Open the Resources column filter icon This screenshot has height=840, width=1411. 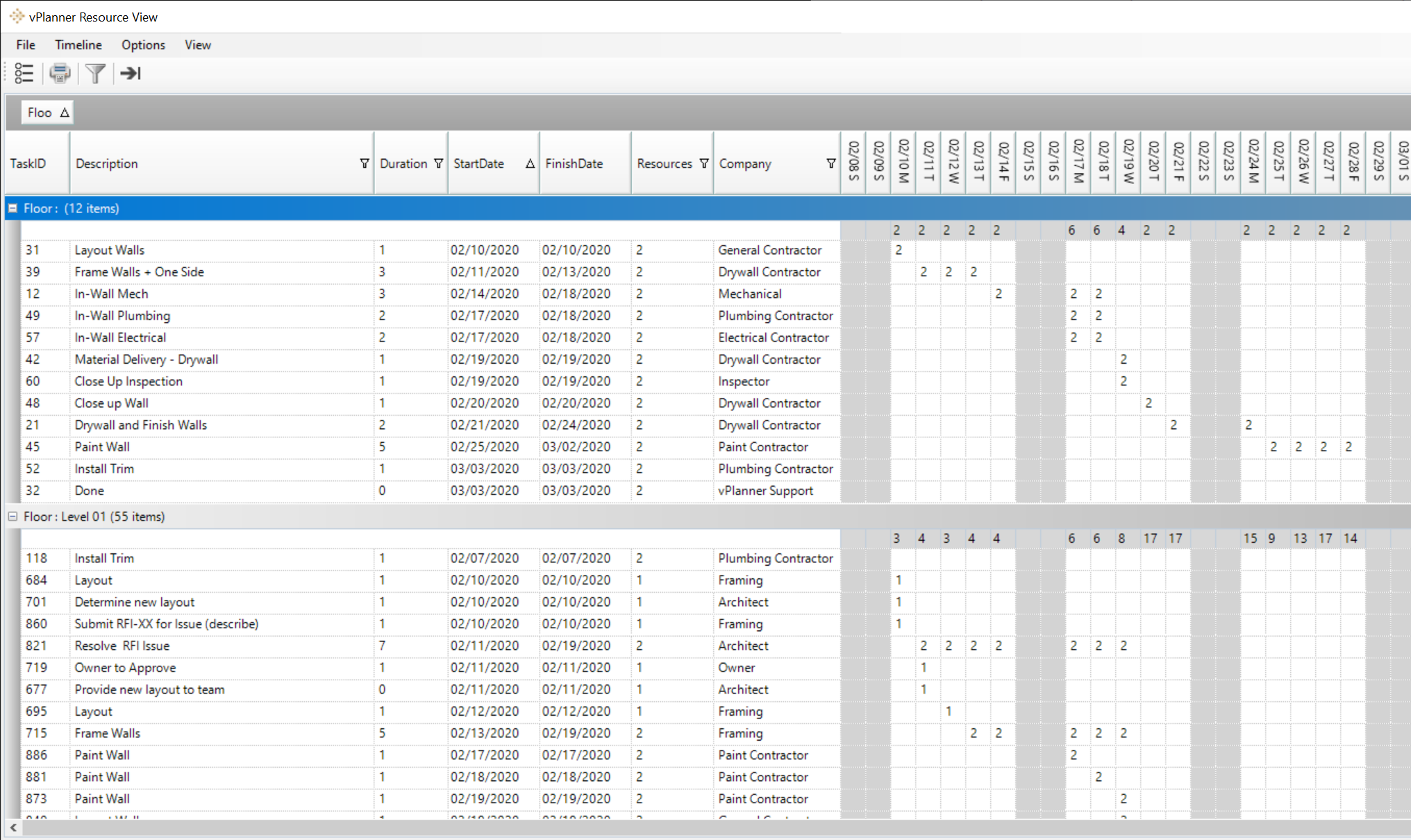[705, 163]
